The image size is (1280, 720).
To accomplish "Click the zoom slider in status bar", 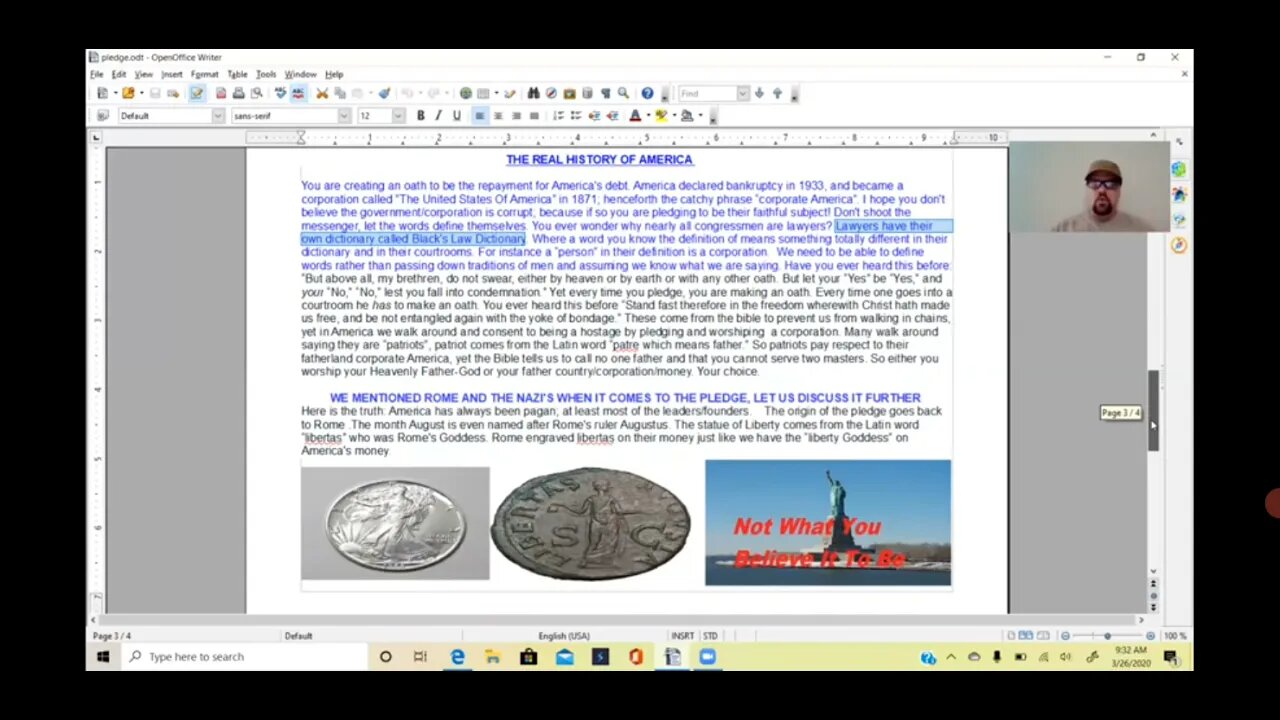I will tap(1107, 636).
